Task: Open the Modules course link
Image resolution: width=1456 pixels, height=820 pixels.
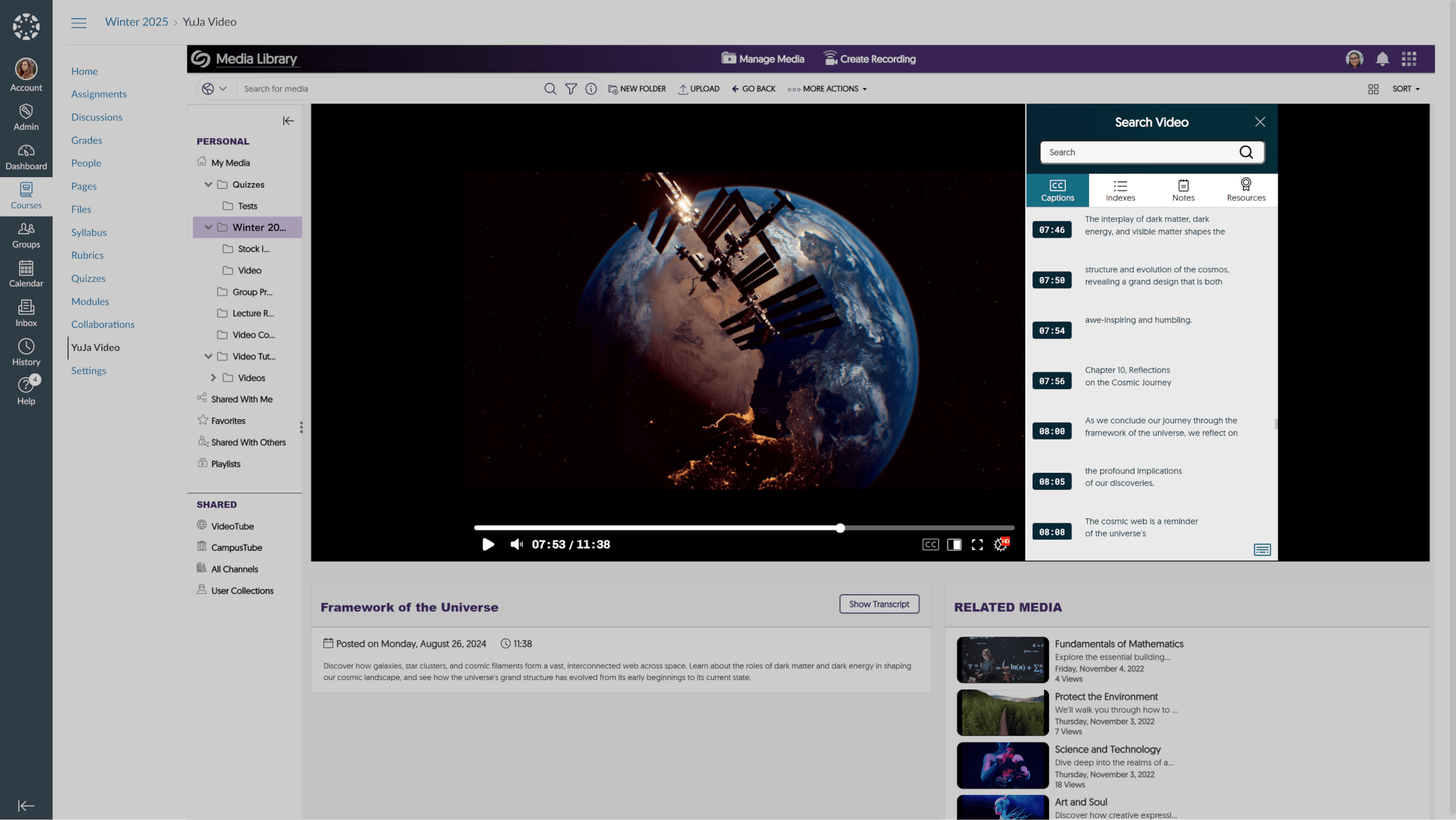Action: (x=90, y=302)
